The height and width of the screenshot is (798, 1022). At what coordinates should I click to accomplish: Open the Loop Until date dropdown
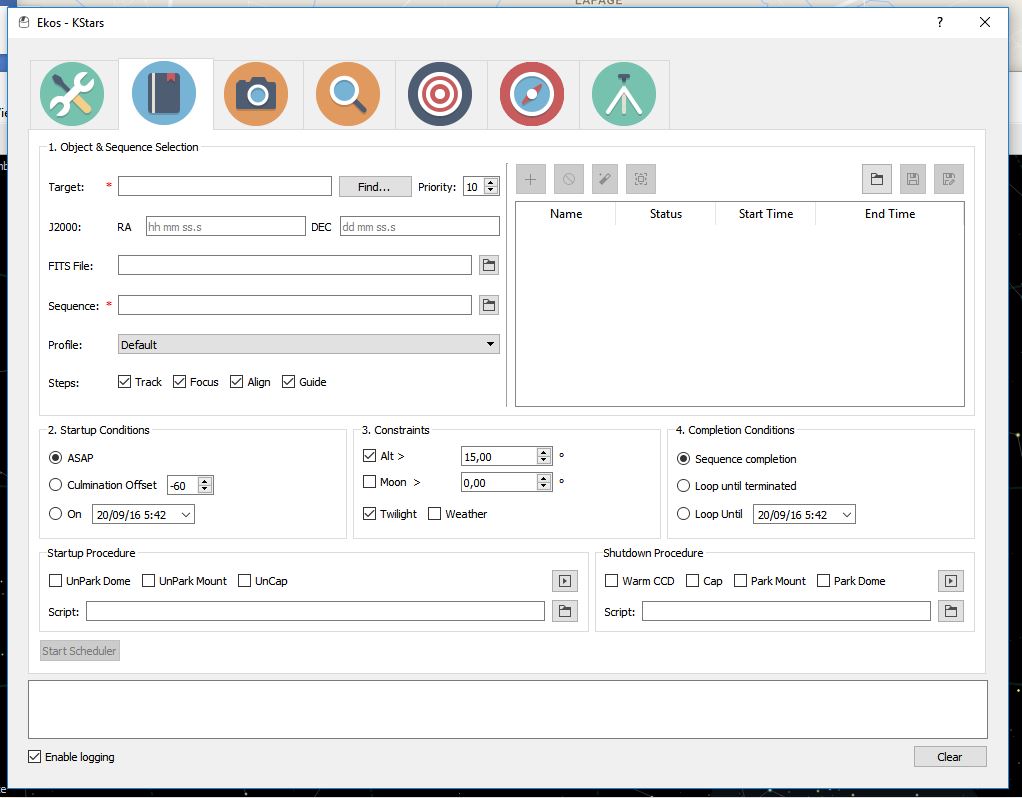[847, 514]
